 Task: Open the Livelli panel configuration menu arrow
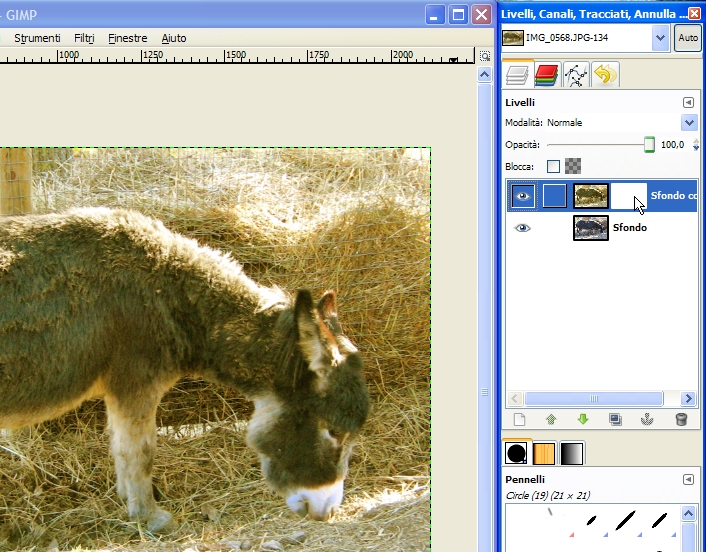coord(688,102)
